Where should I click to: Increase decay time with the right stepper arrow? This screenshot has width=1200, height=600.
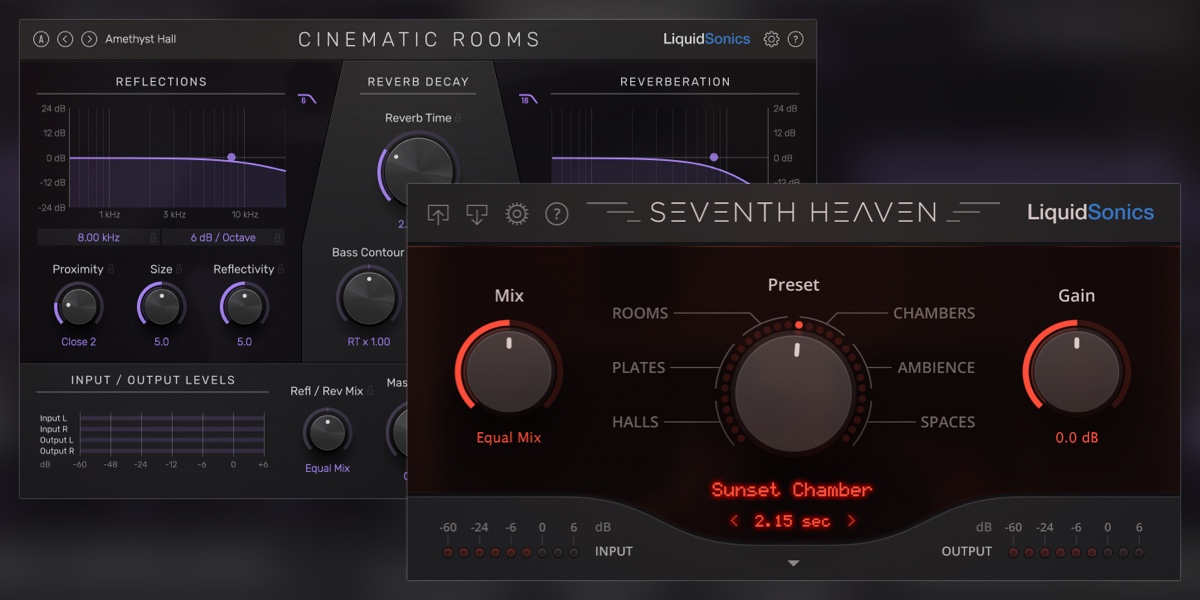(x=852, y=519)
